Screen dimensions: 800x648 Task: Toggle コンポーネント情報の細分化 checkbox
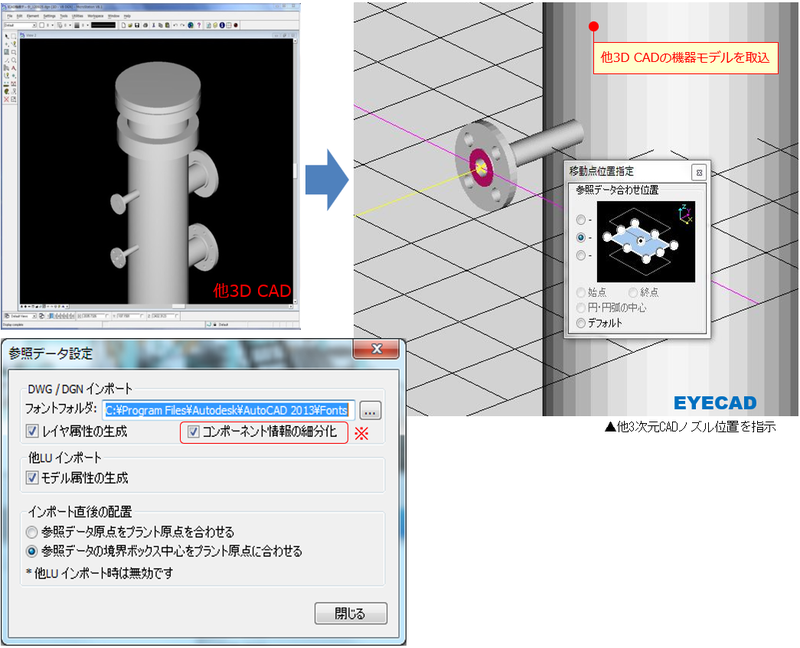pos(193,431)
